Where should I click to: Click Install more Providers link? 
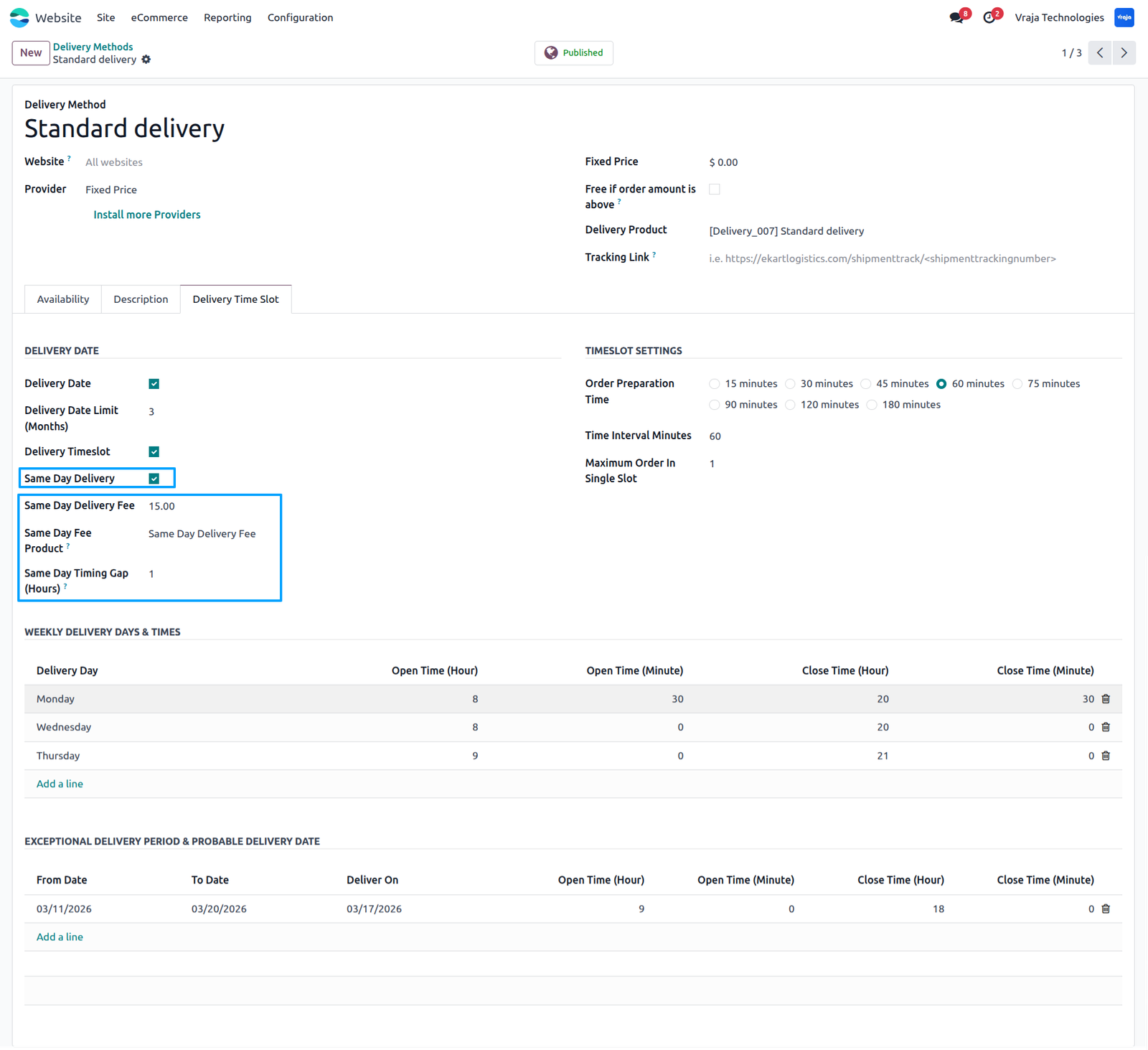tap(147, 215)
